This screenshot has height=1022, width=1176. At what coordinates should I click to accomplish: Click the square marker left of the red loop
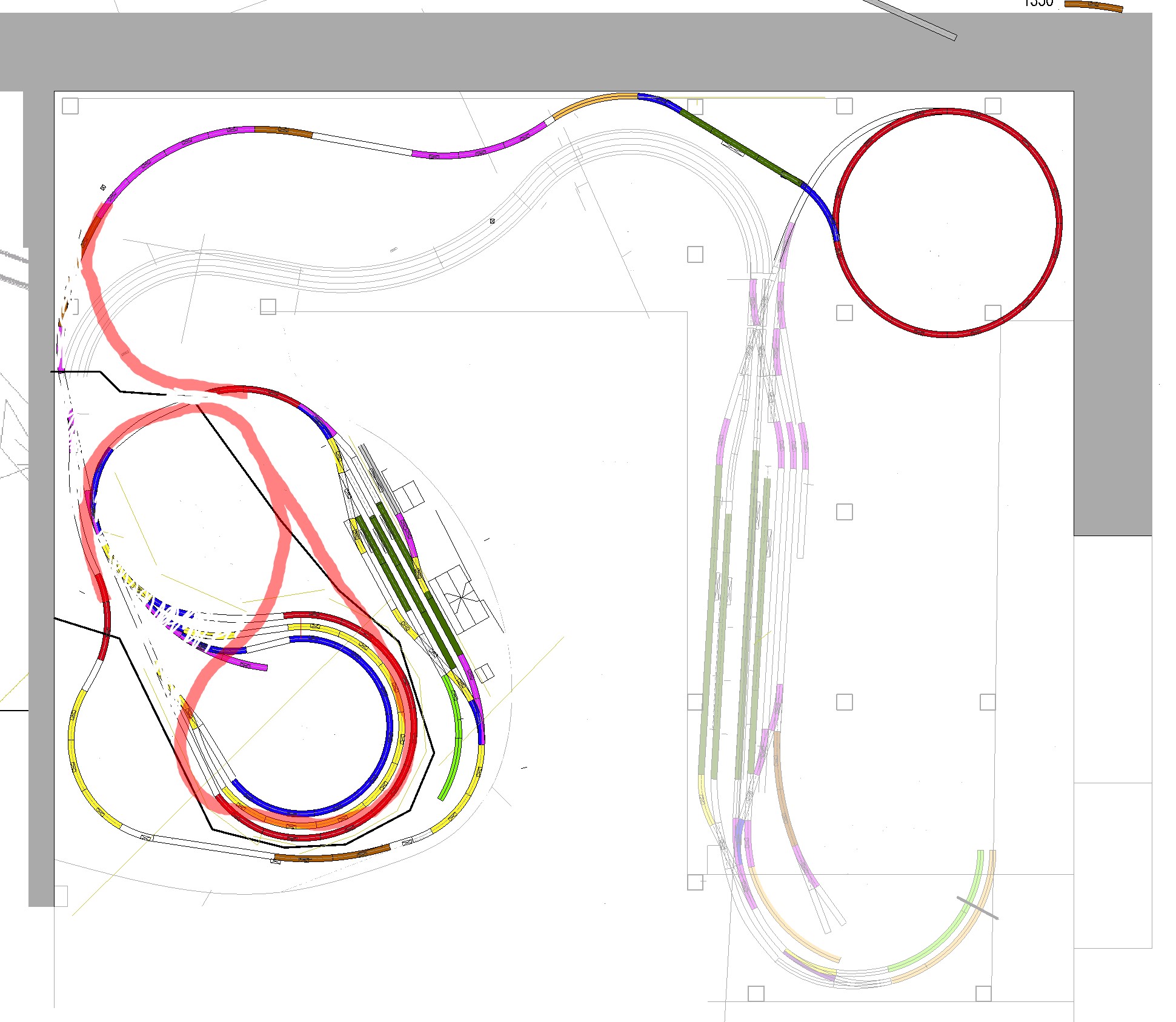[695, 254]
